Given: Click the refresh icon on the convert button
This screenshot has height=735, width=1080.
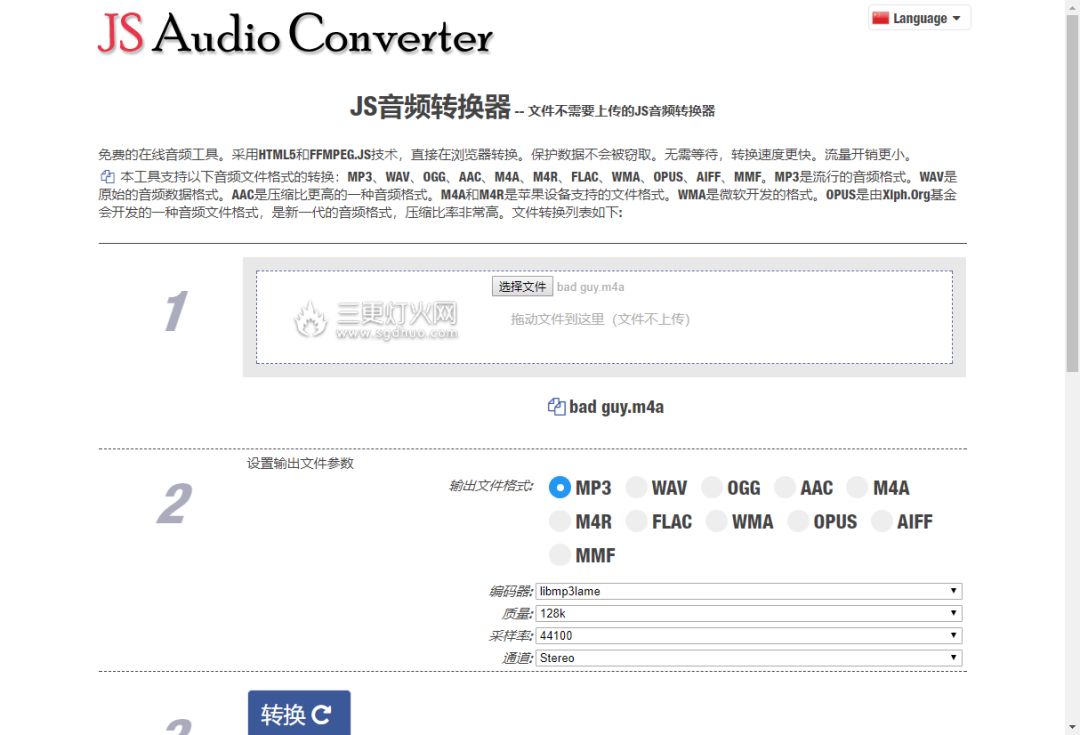Looking at the screenshot, I should coord(321,714).
